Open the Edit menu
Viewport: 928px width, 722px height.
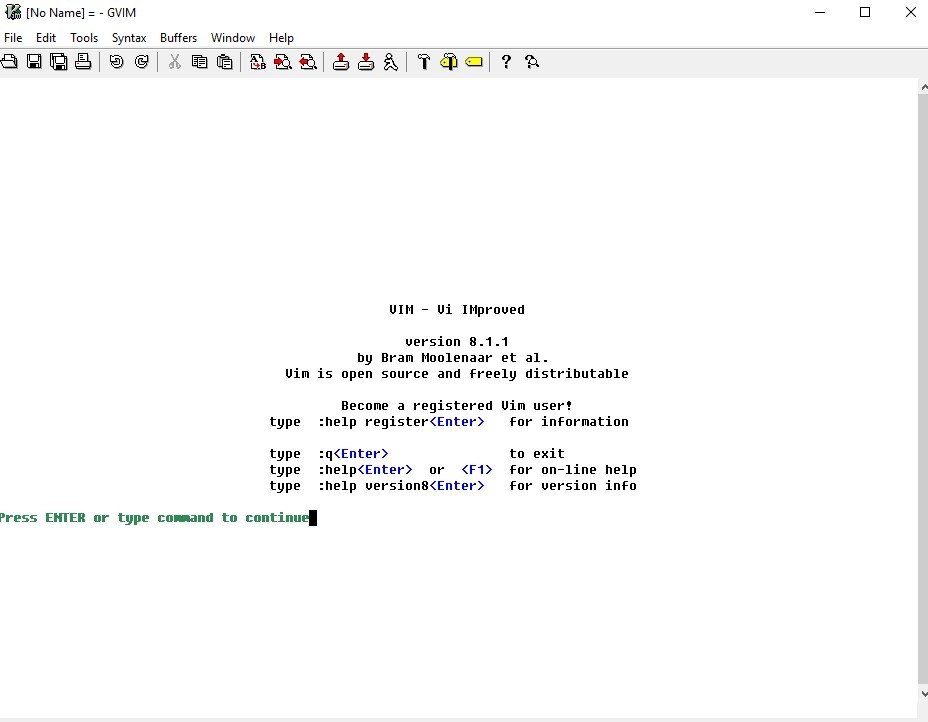coord(46,37)
